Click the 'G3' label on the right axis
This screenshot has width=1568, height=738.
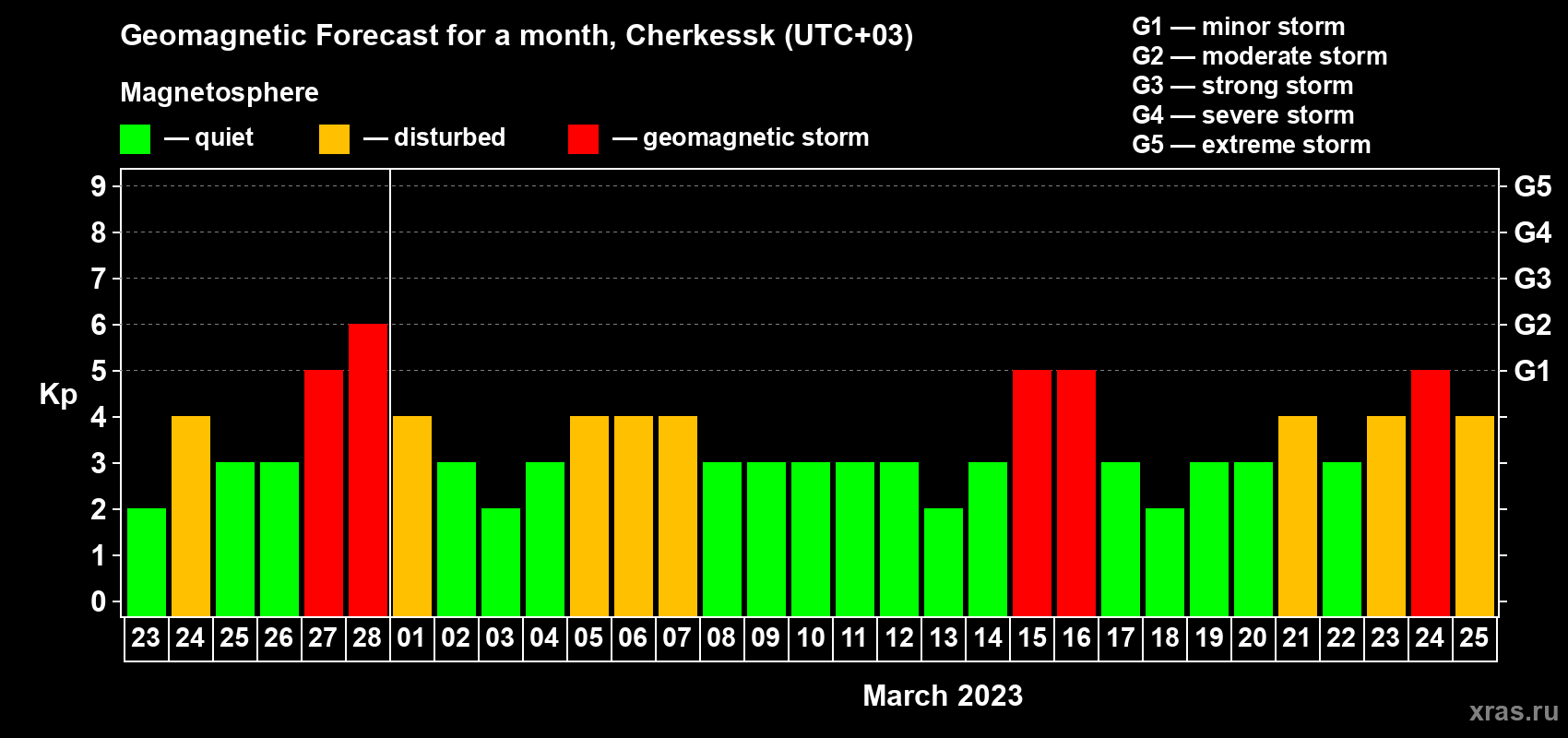pos(1533,279)
